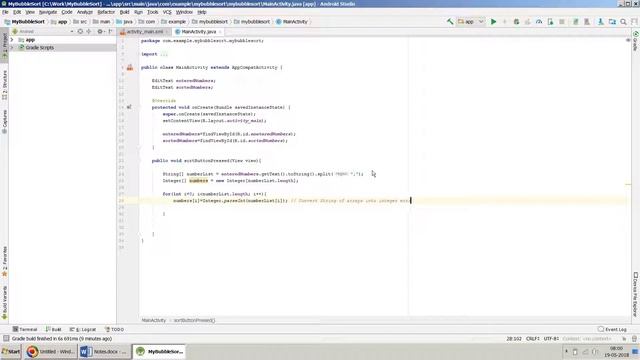
Task: Click MyBubbleSort breadcrumb in navigation bar
Action: (25, 22)
